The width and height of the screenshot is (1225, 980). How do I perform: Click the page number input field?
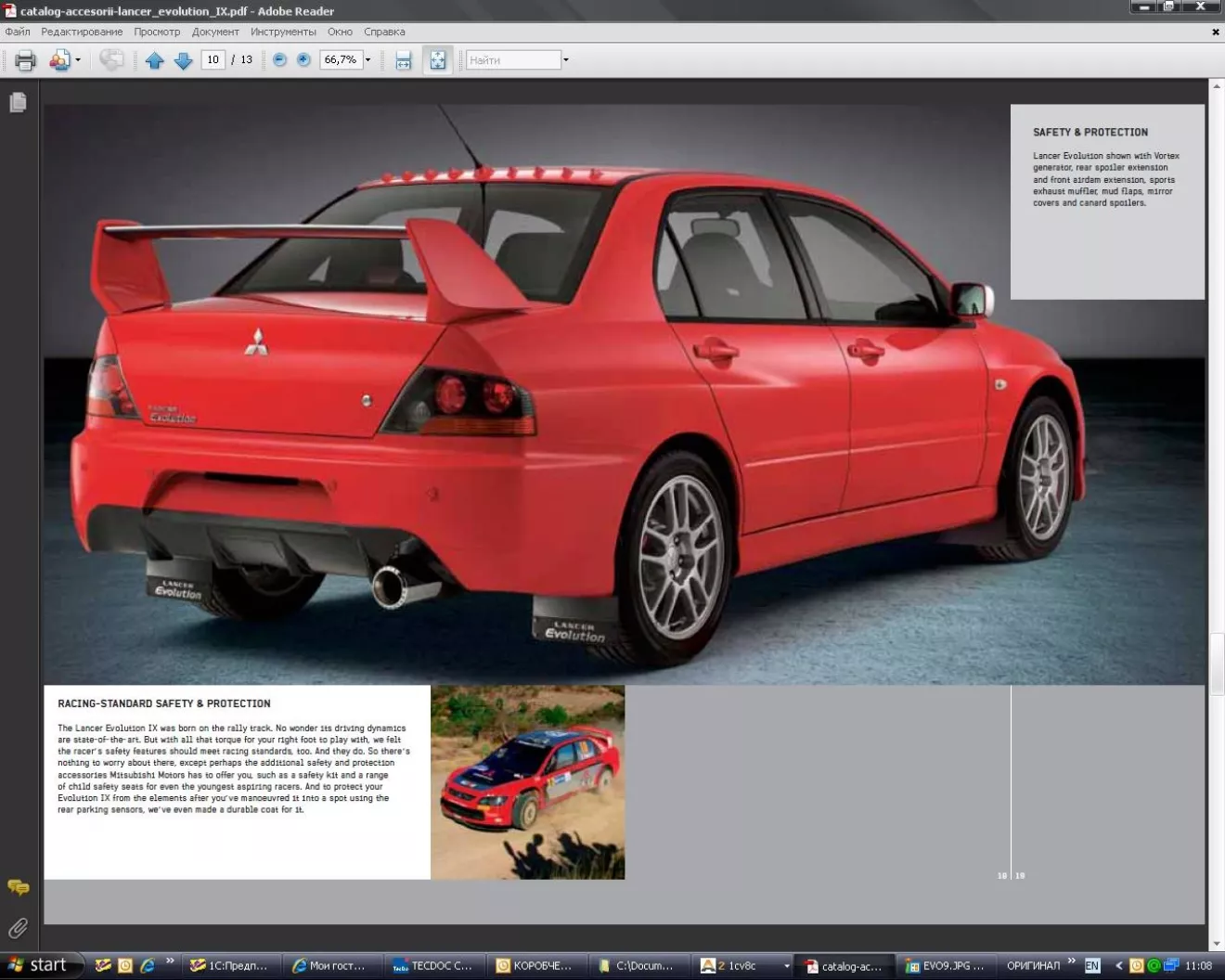coord(213,59)
